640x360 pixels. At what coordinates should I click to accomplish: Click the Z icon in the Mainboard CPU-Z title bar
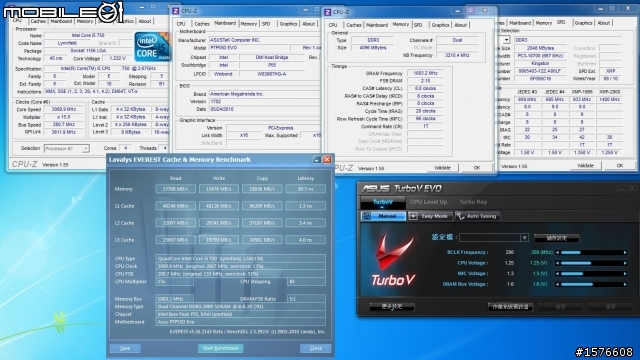tap(176, 11)
